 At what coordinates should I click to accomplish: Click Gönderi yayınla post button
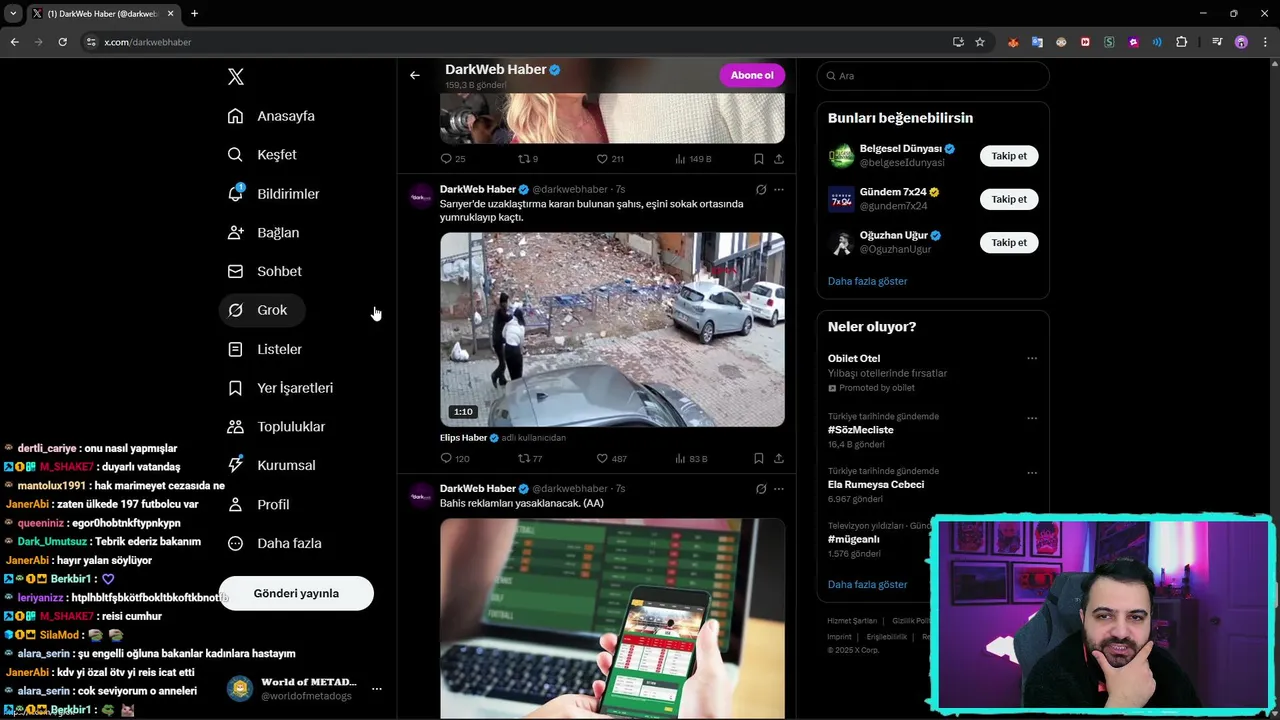[296, 593]
